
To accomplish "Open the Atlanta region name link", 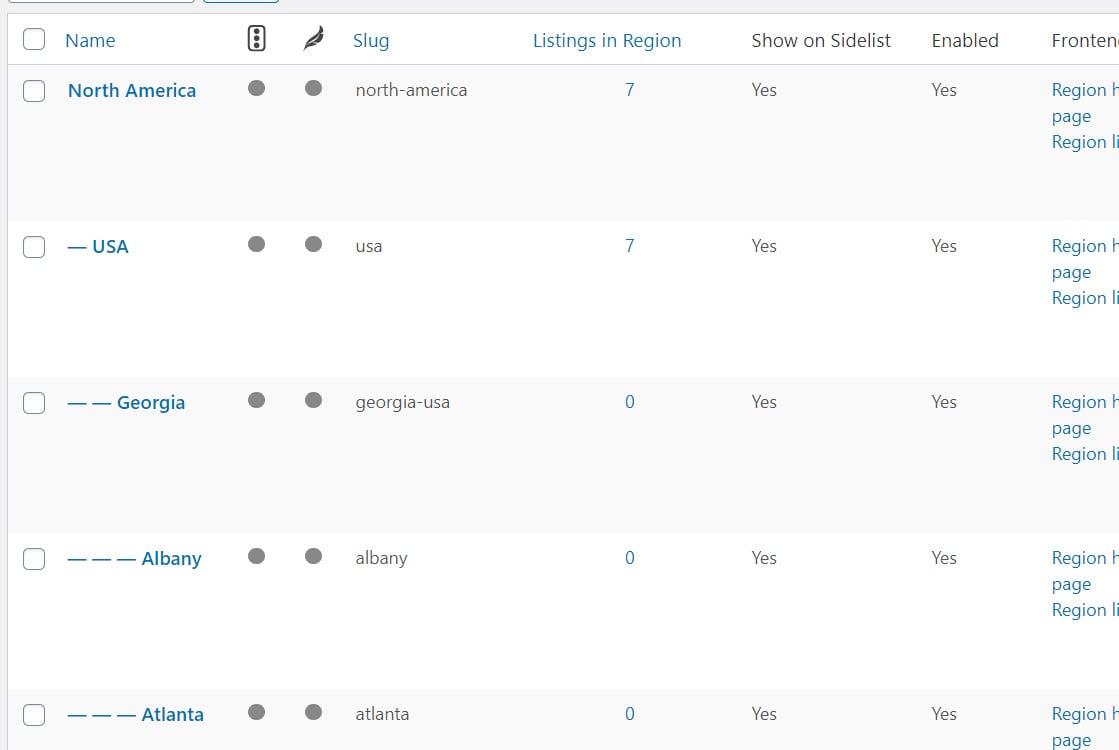I will [136, 714].
